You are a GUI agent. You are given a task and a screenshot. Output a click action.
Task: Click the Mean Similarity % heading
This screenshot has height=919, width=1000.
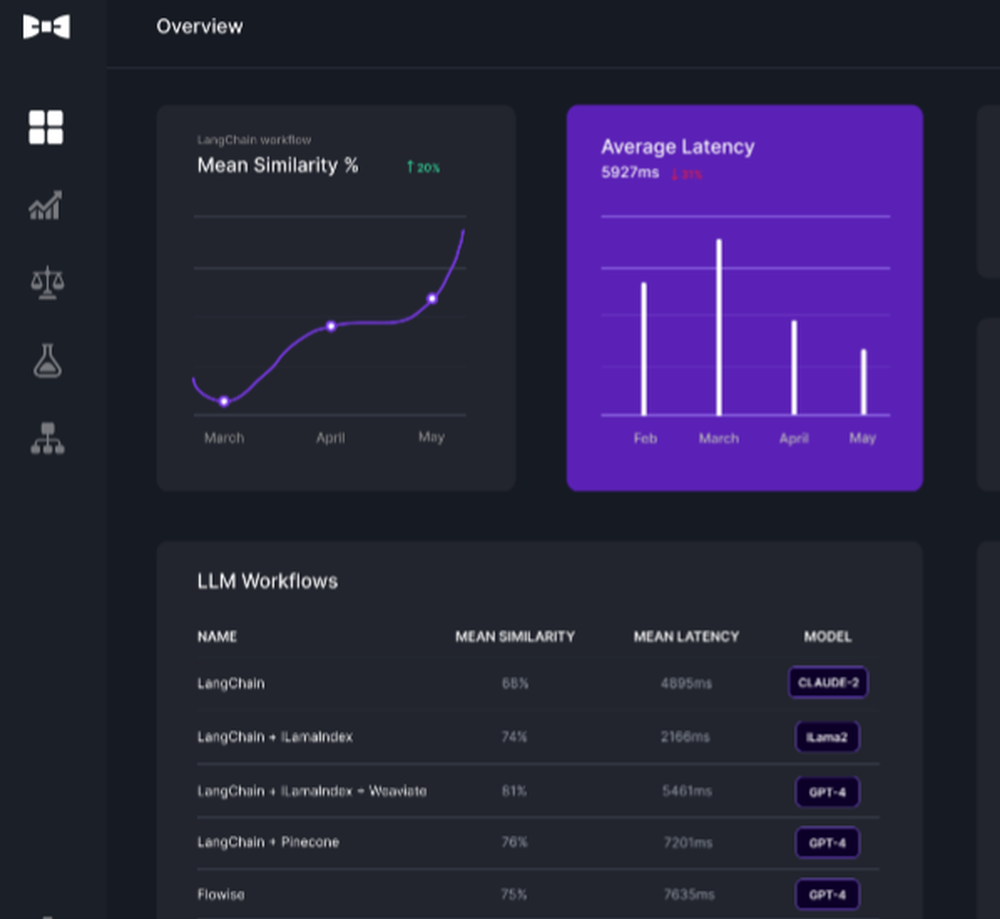coord(277,165)
